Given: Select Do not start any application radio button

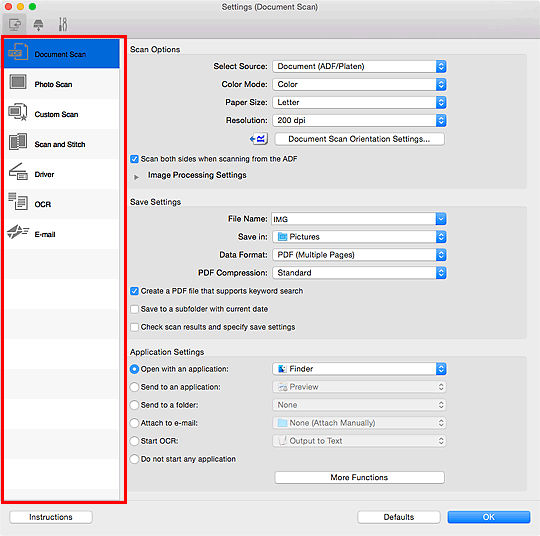Looking at the screenshot, I should point(134,459).
